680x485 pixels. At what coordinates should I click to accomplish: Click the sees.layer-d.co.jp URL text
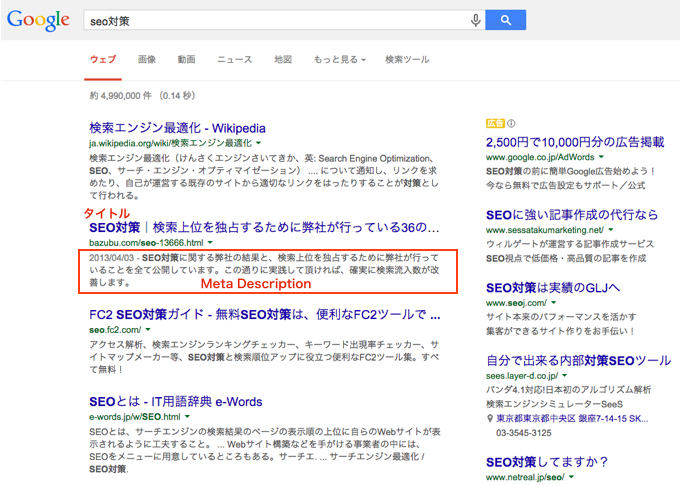(522, 376)
